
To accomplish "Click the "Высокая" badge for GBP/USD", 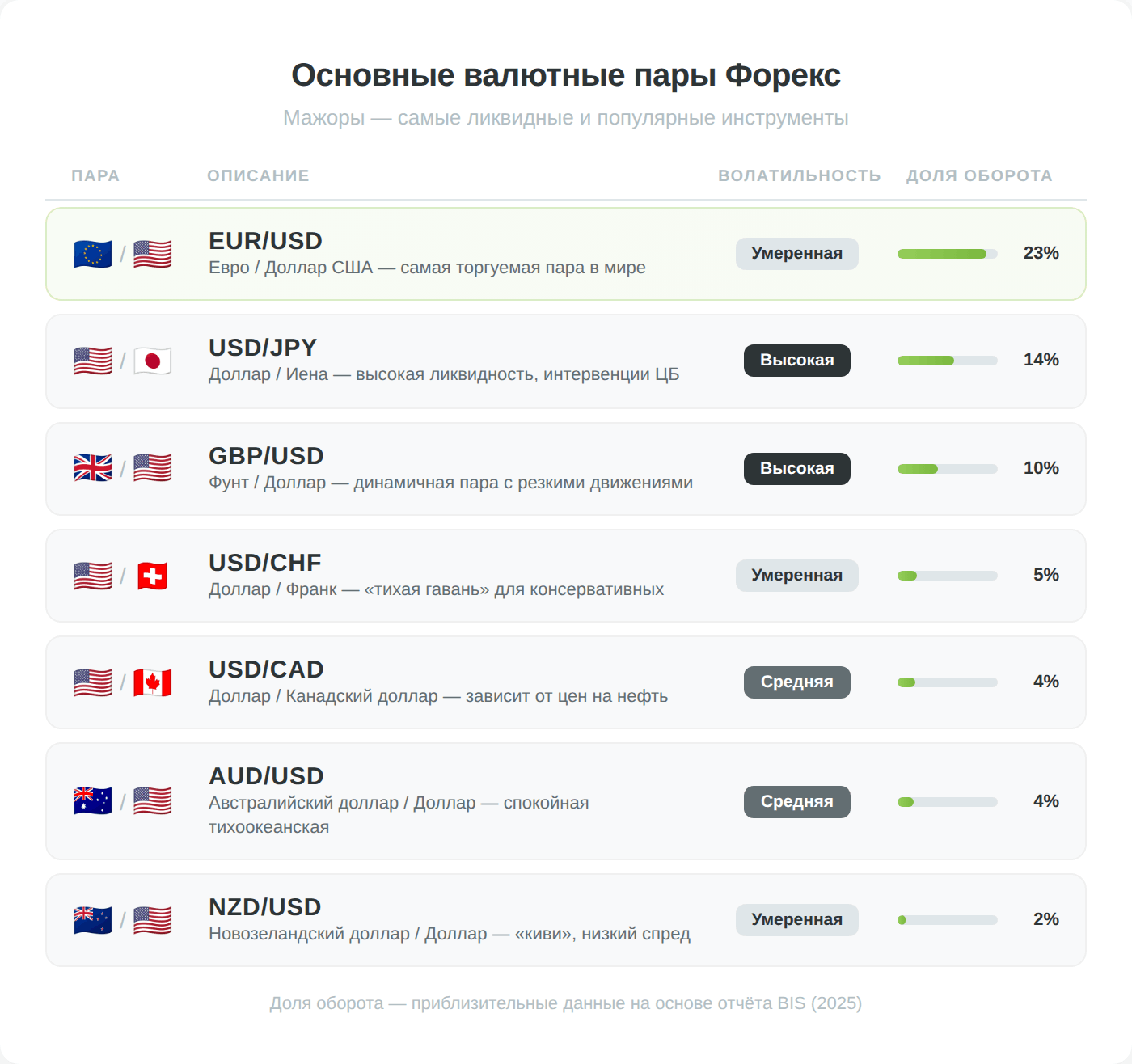I will 796,469.
